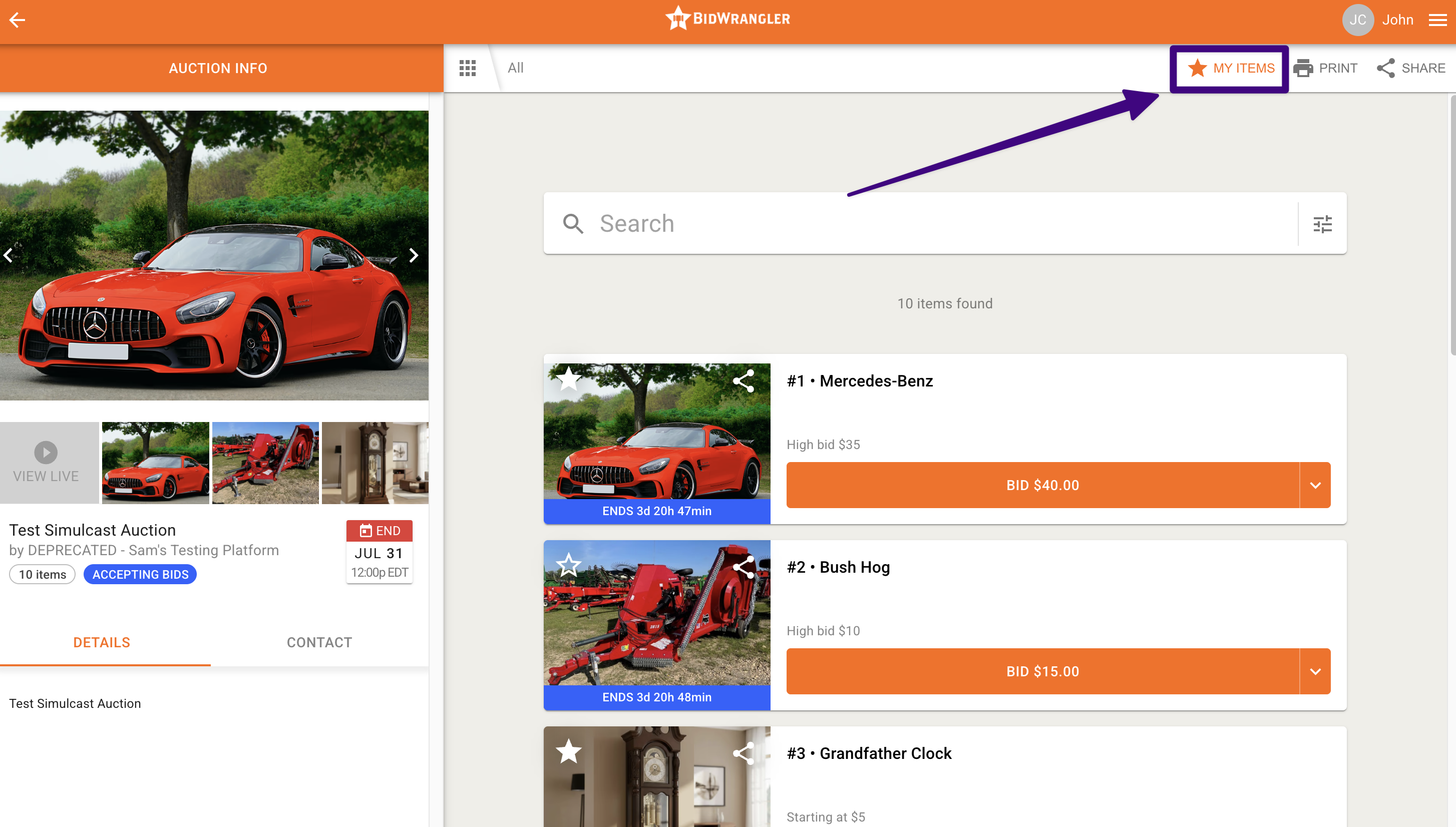The height and width of the screenshot is (827, 1456).
Task: Focus the Search input field
Action: pos(944,223)
